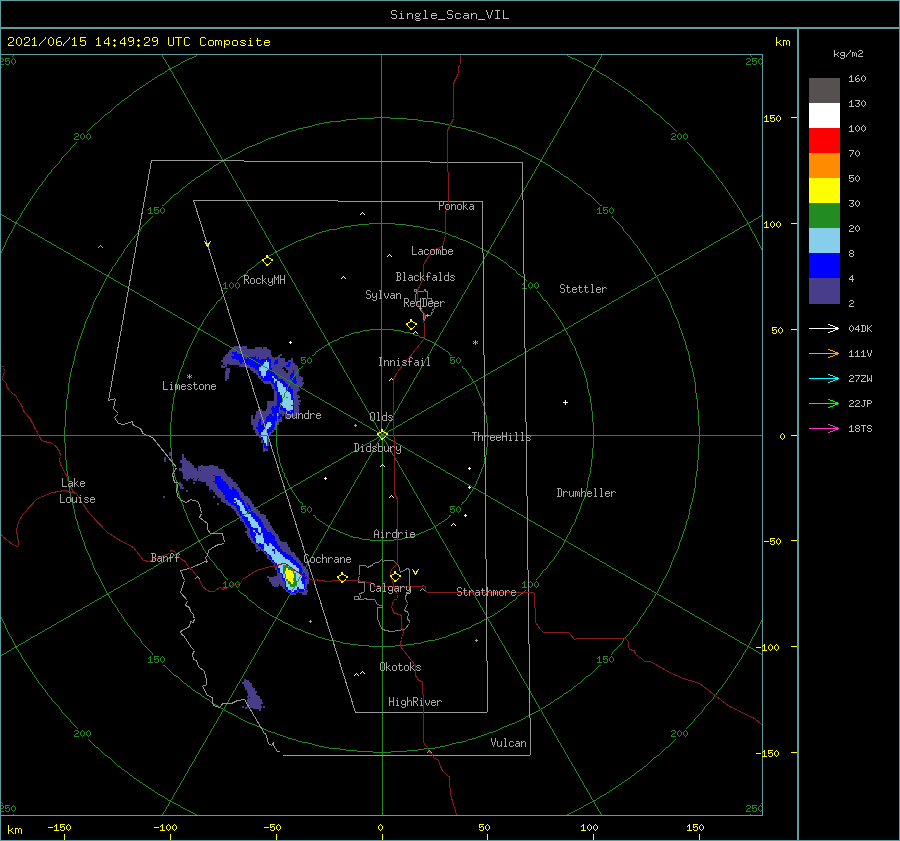Click the Banff label
This screenshot has height=841, width=900.
pos(165,557)
